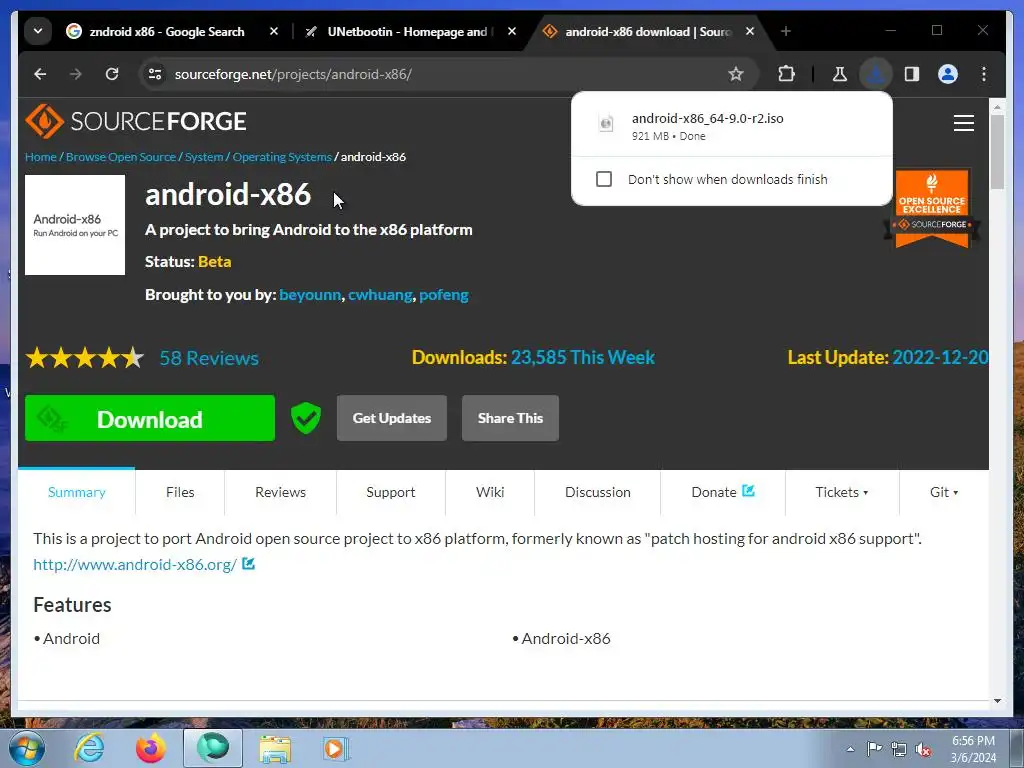Click external link icon after android-x86.org URL
Image resolution: width=1024 pixels, height=768 pixels.
(248, 563)
